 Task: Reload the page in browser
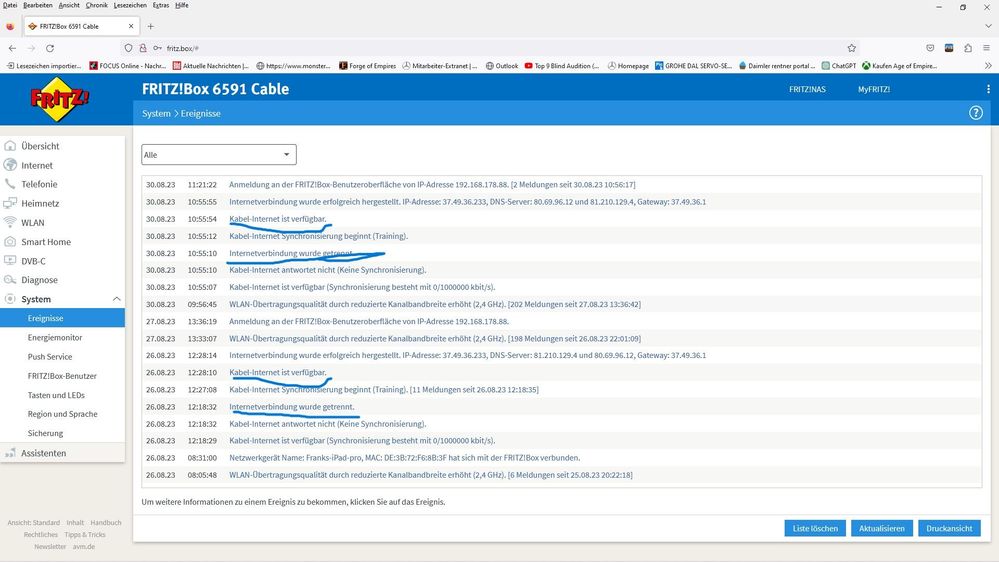tap(50, 48)
